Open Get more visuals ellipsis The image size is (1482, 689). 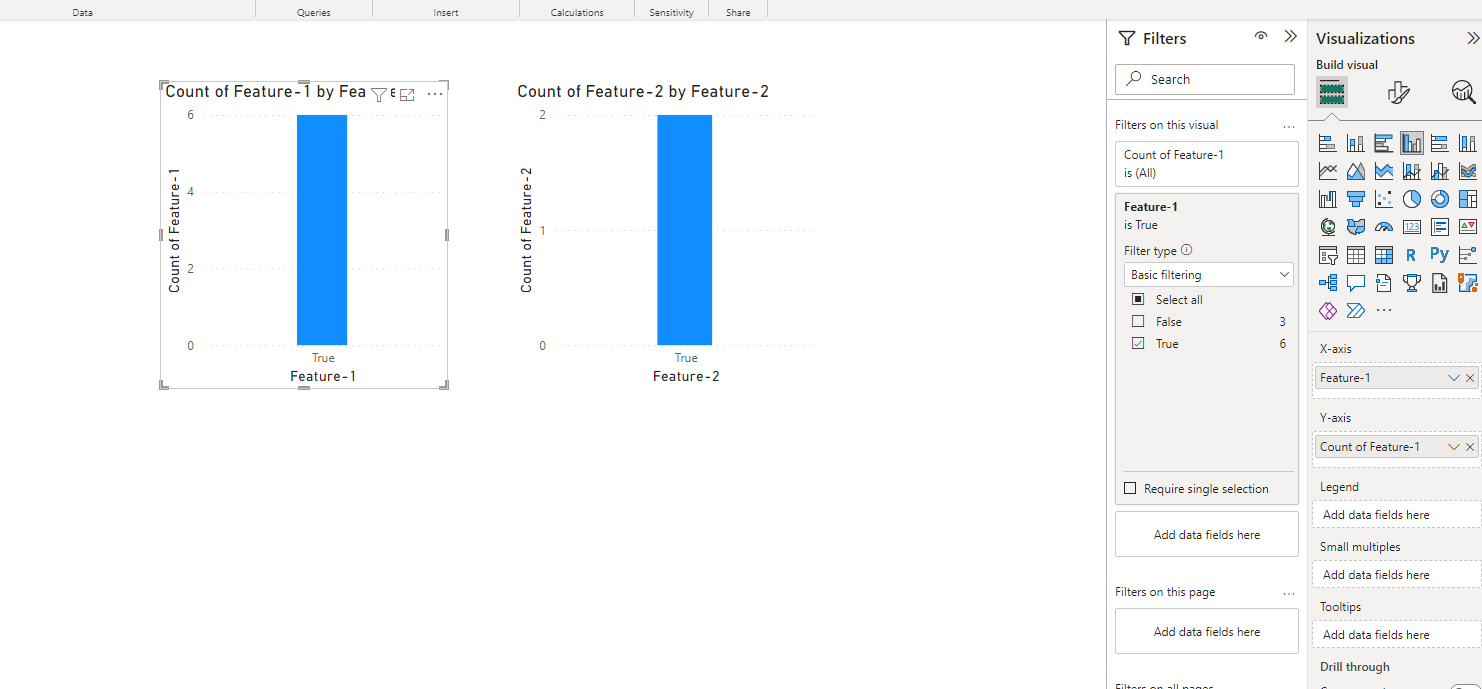click(x=1384, y=311)
